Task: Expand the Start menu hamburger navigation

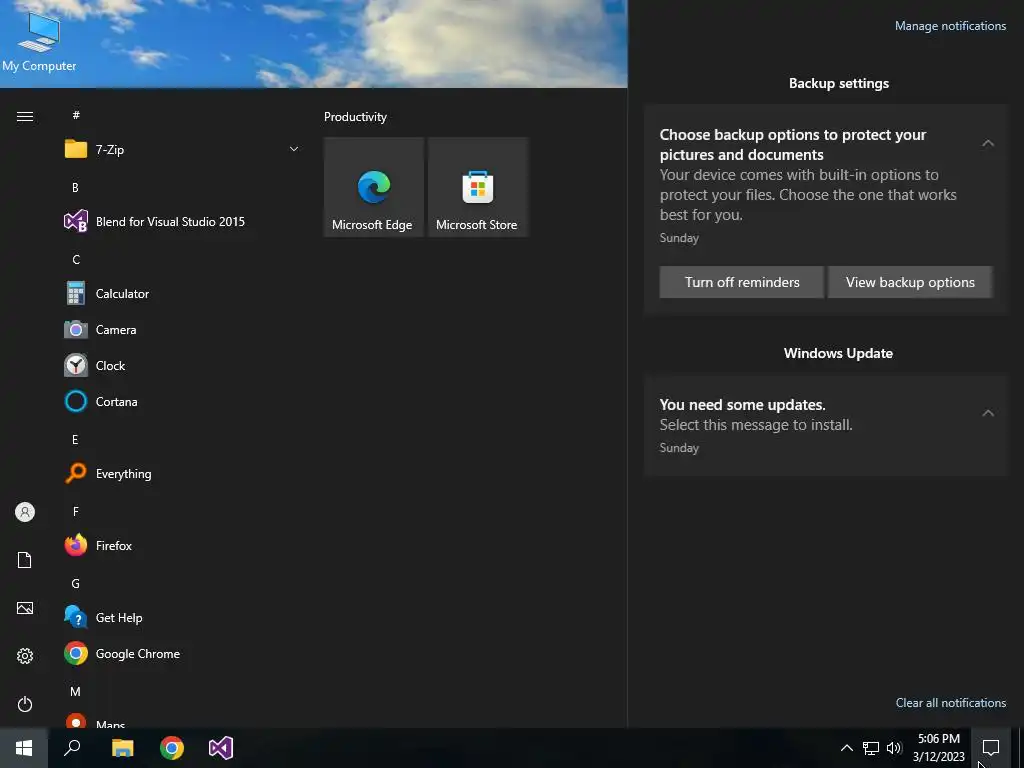Action: [25, 116]
